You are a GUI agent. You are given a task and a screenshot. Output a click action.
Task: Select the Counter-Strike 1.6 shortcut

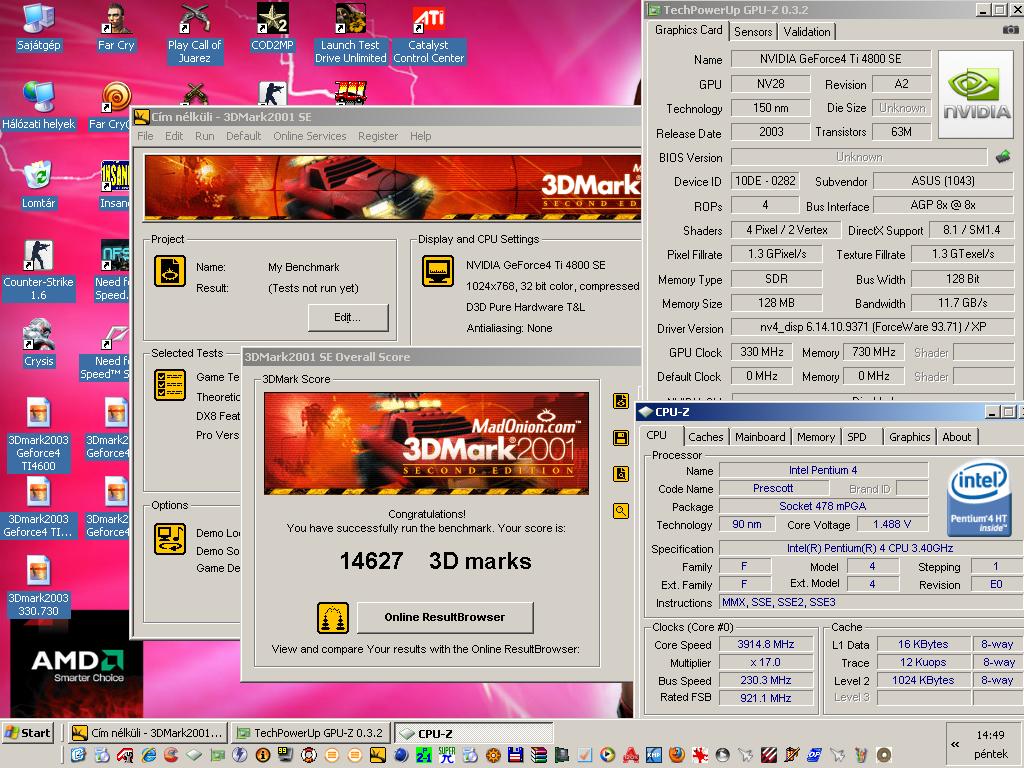click(x=38, y=271)
